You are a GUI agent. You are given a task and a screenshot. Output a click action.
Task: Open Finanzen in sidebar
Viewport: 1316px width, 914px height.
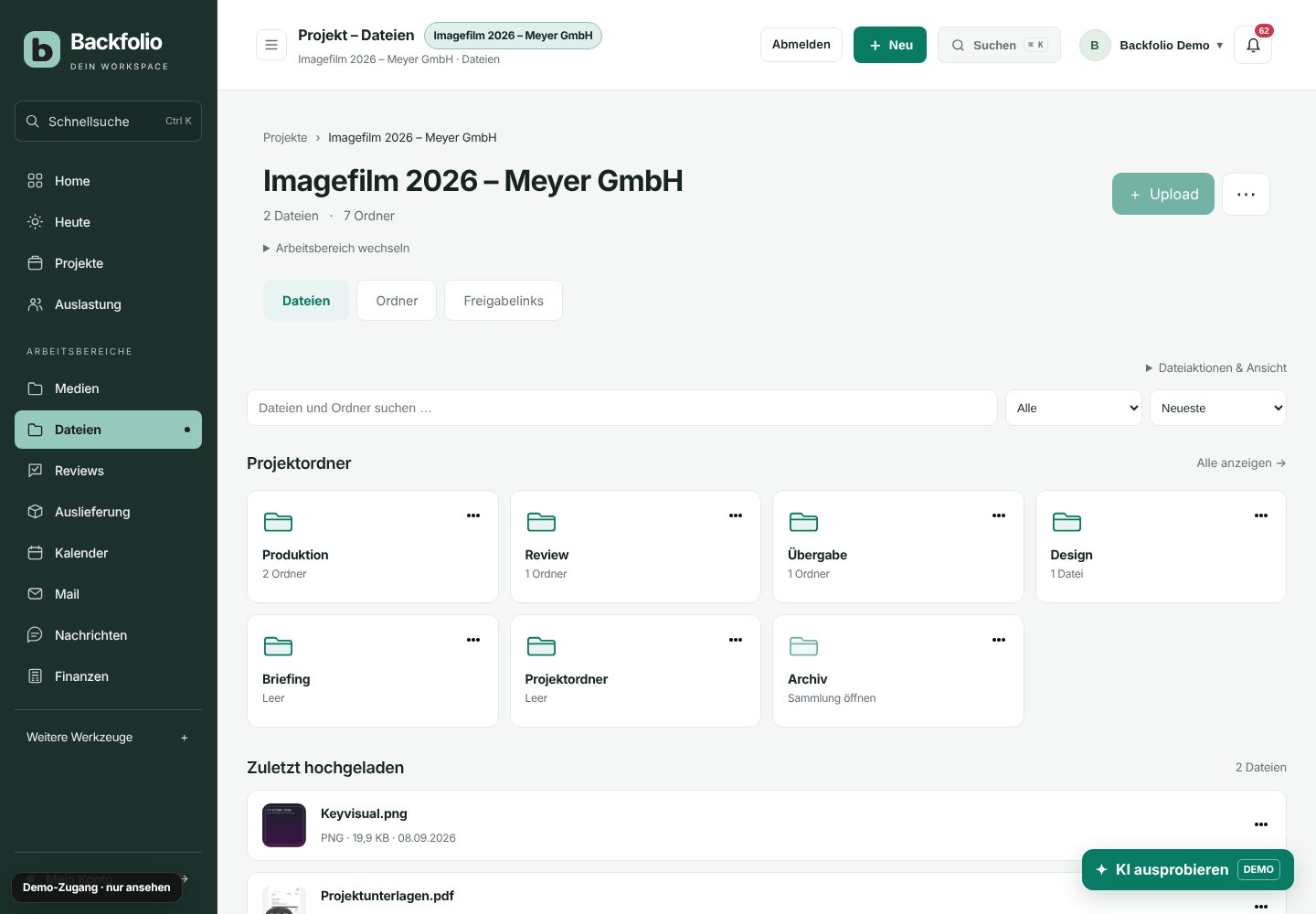(108, 676)
